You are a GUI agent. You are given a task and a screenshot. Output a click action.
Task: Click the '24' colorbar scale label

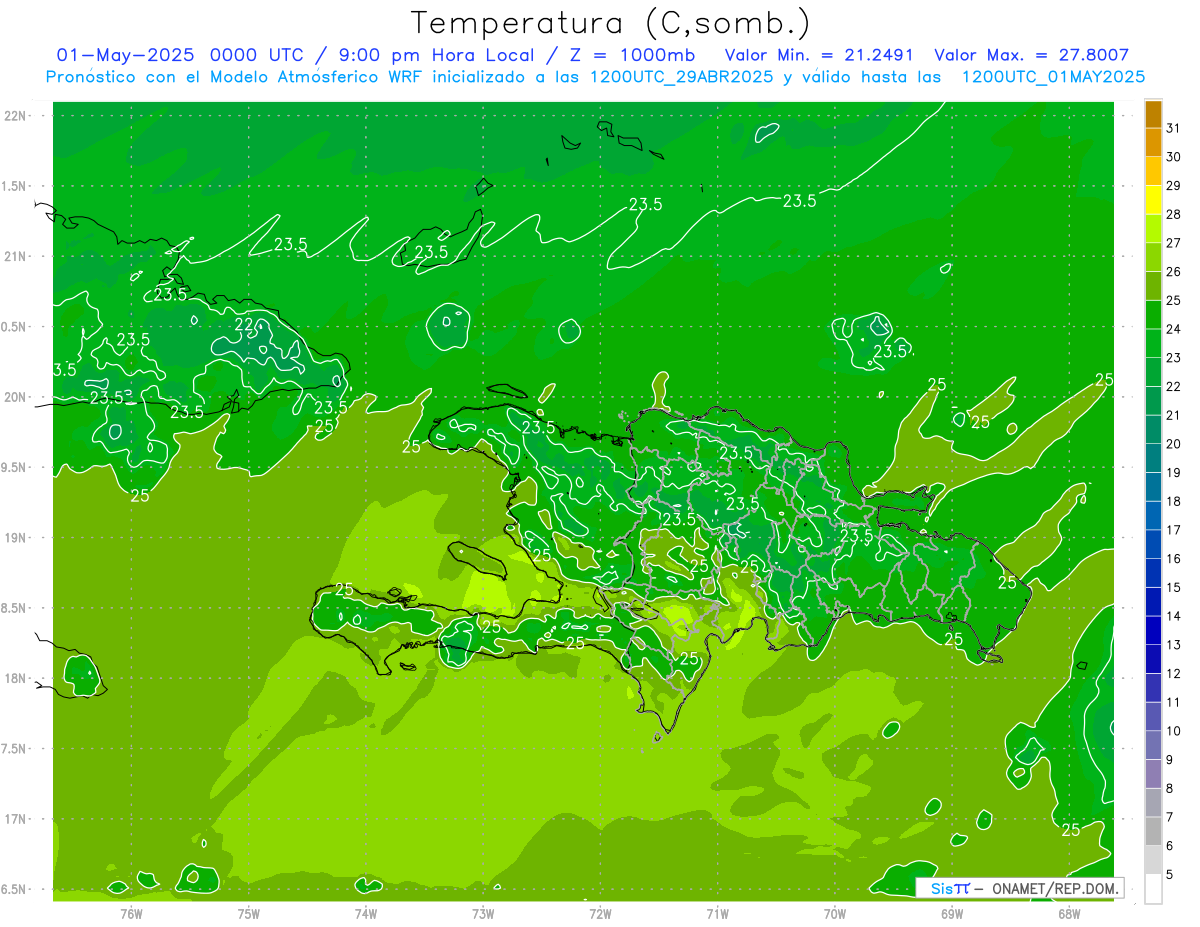1174,329
